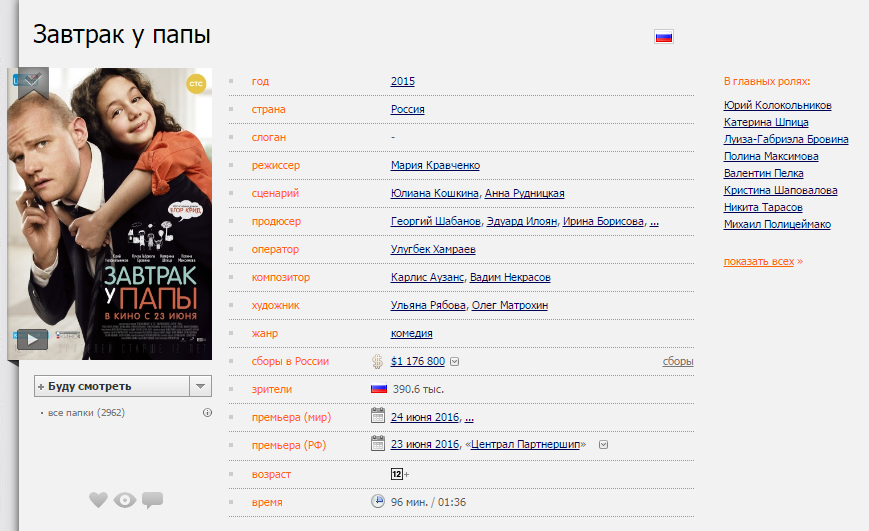Open the dropdown arrow beside Буду смотреть

(x=201, y=386)
